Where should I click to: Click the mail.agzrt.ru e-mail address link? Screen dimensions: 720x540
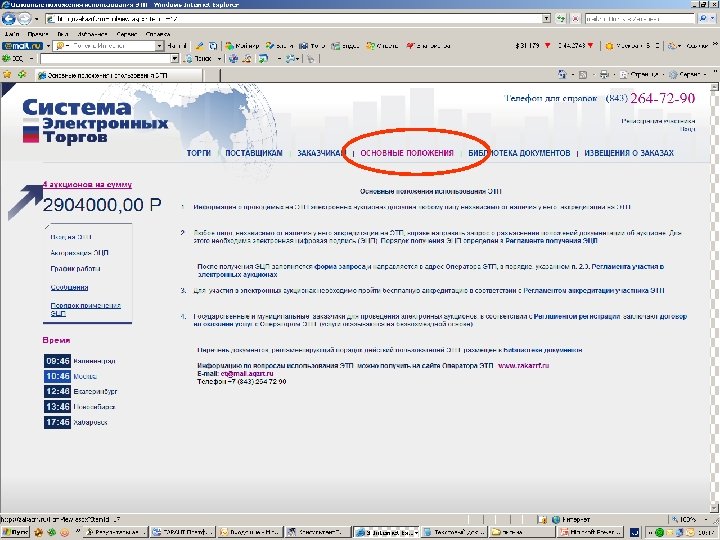[247, 374]
